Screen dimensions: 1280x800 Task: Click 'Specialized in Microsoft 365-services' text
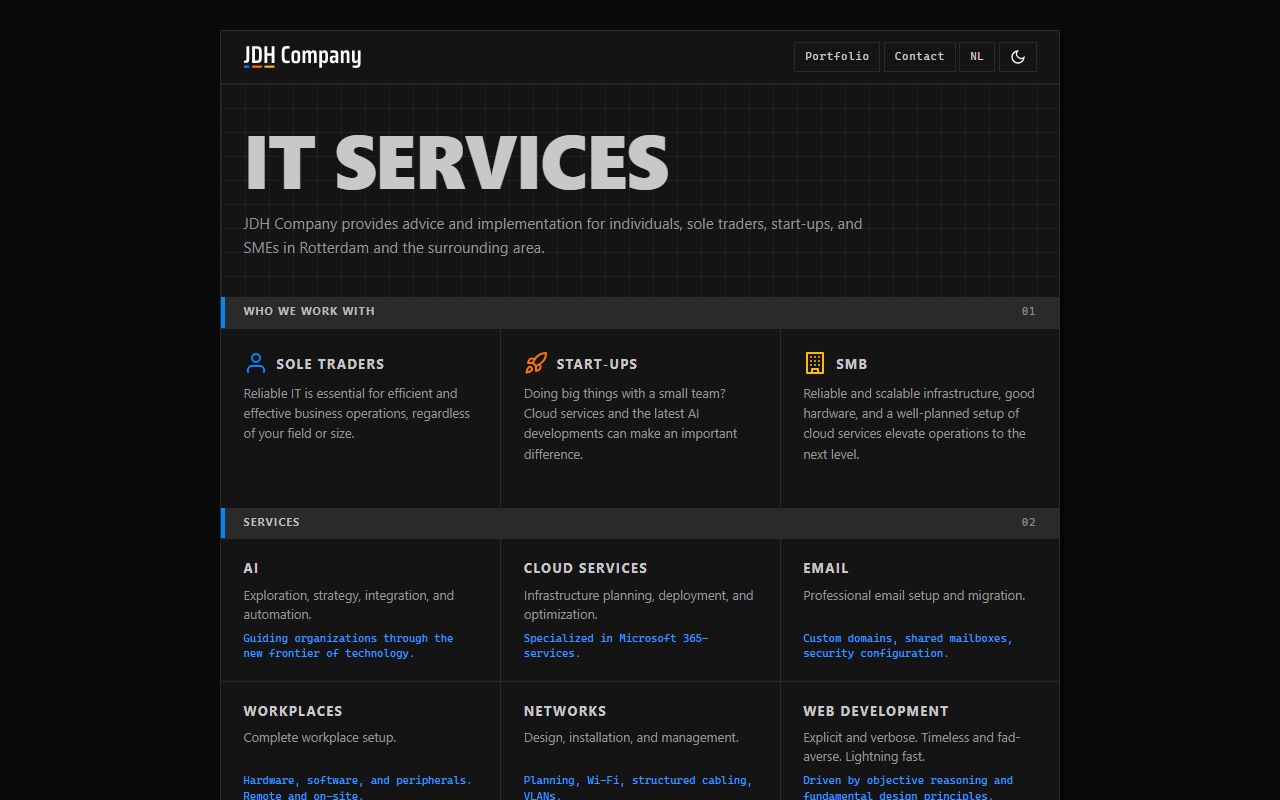[616, 646]
